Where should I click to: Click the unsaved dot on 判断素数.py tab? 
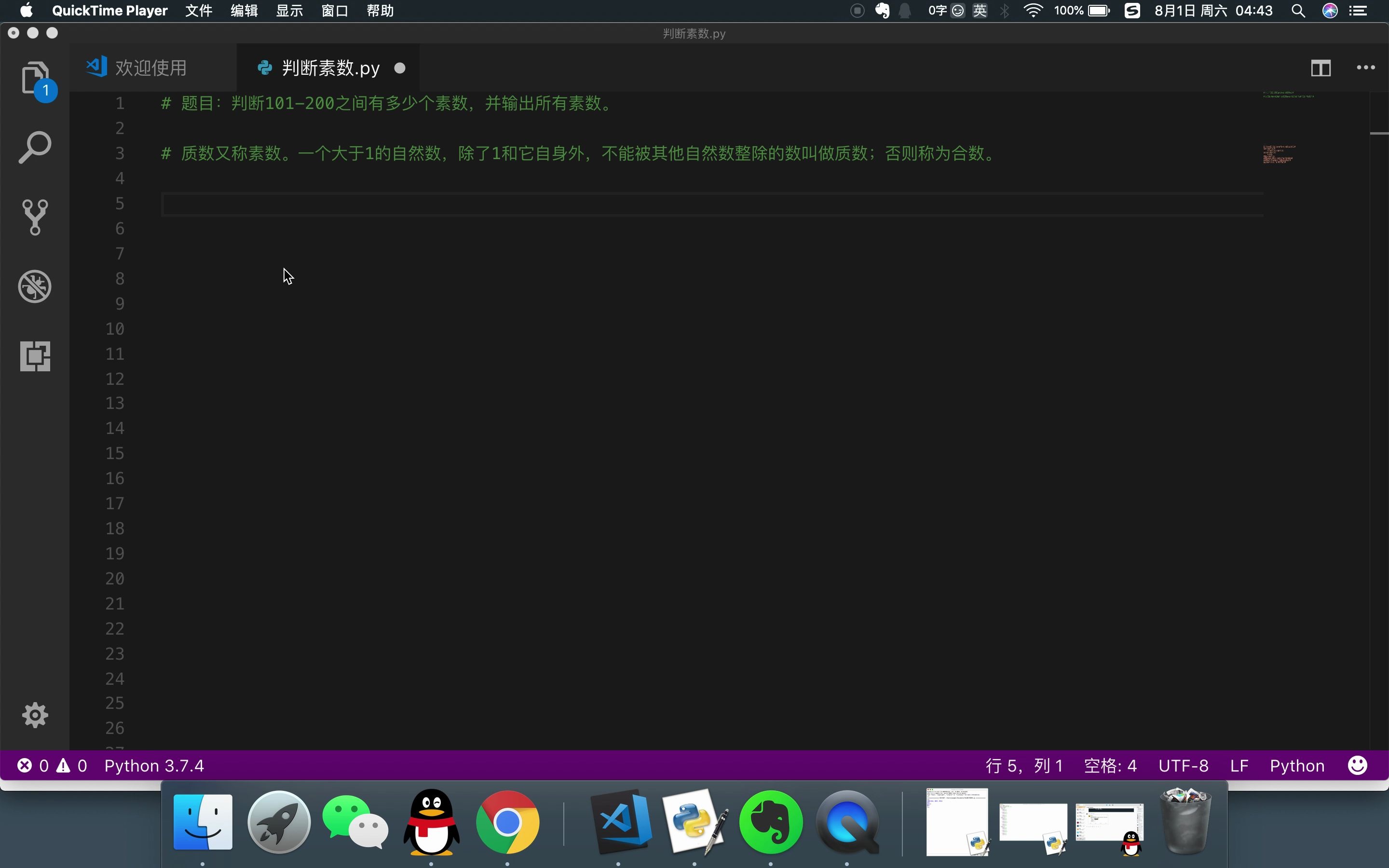pyautogui.click(x=400, y=68)
